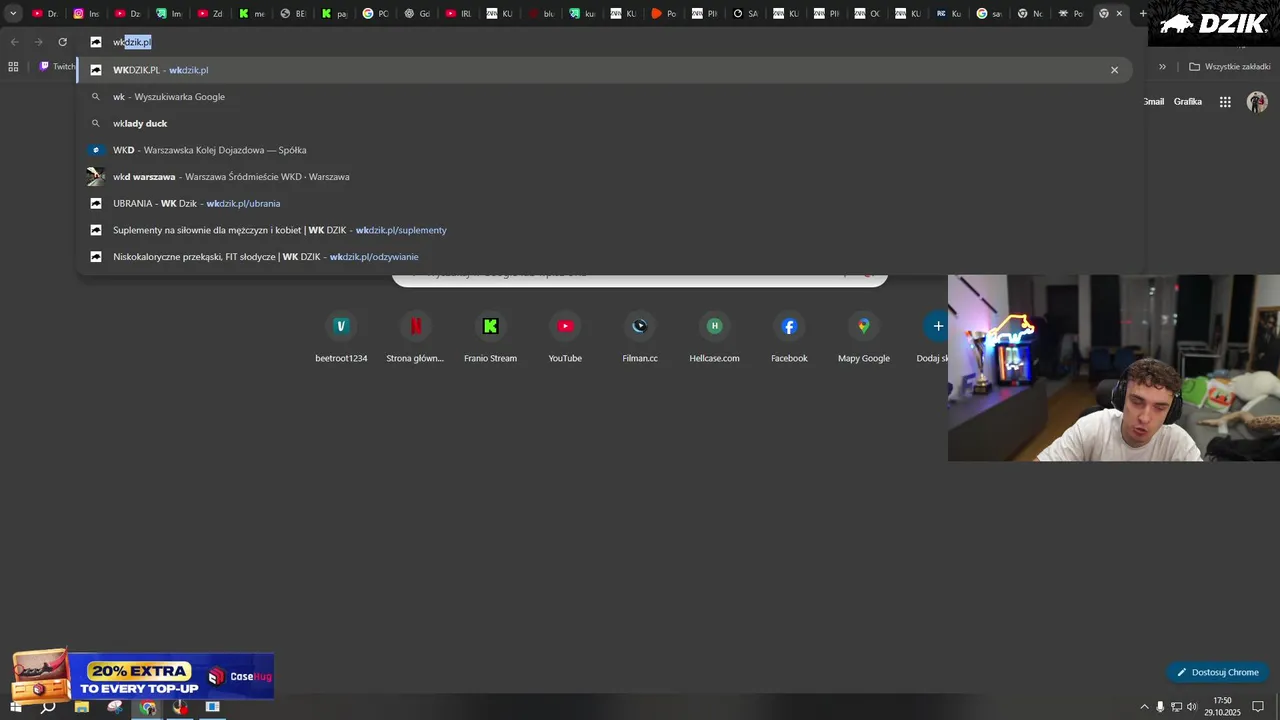Open new browser tab with plus button
Viewport: 1280px width, 720px height.
[x=1143, y=14]
